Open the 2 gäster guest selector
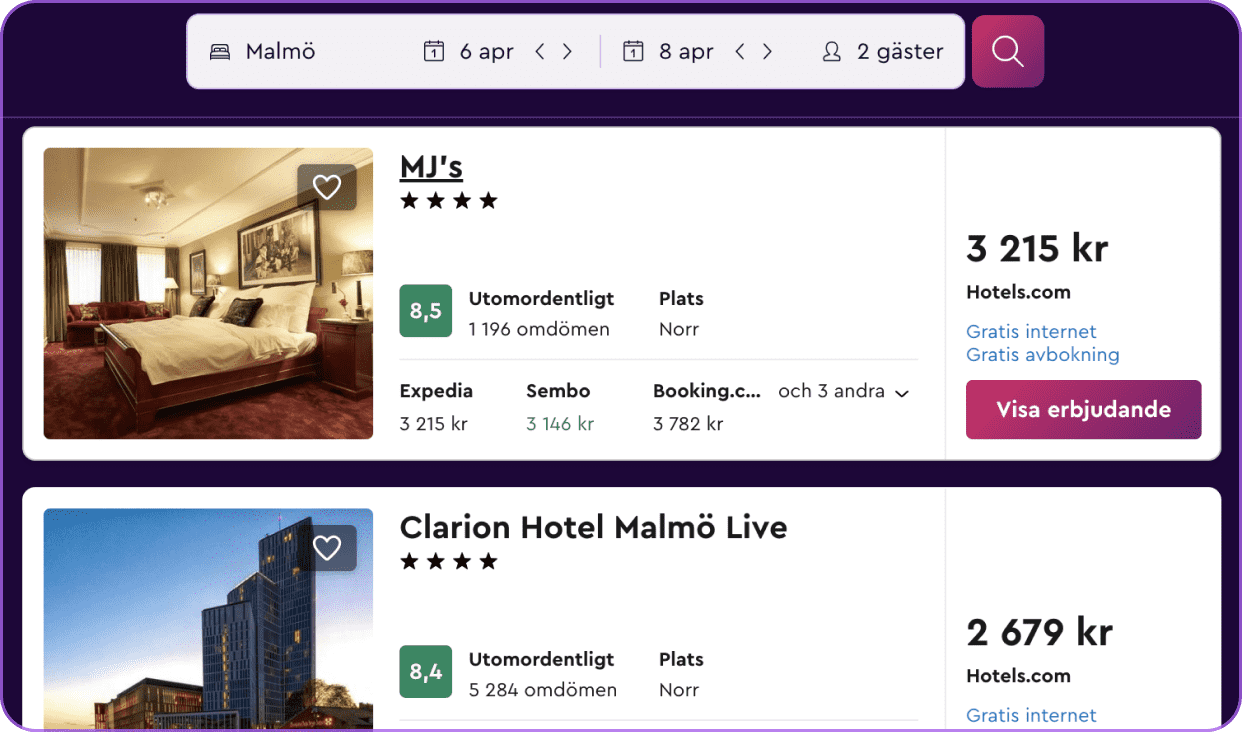Image resolution: width=1242 pixels, height=732 pixels. click(899, 52)
